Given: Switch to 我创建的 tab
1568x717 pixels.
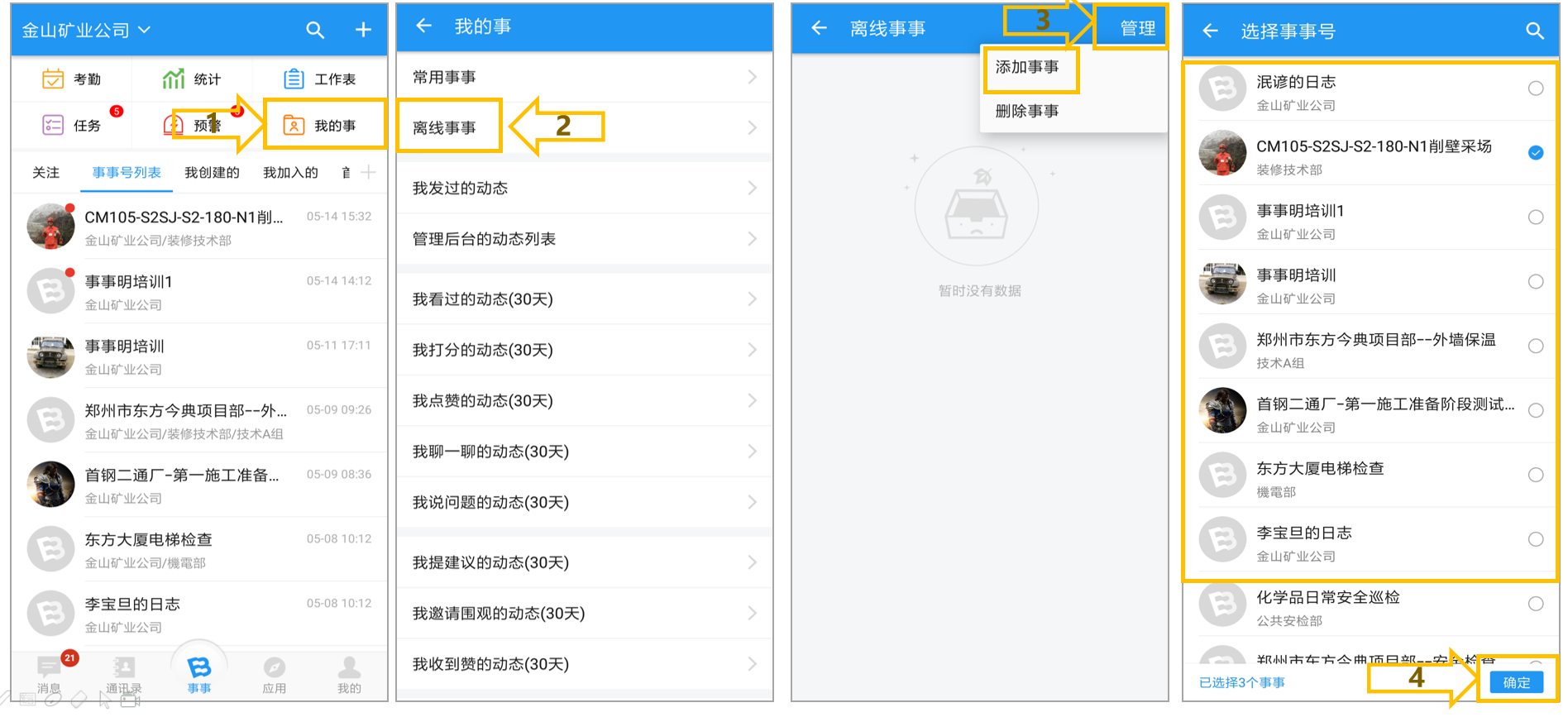Looking at the screenshot, I should coord(212,172).
